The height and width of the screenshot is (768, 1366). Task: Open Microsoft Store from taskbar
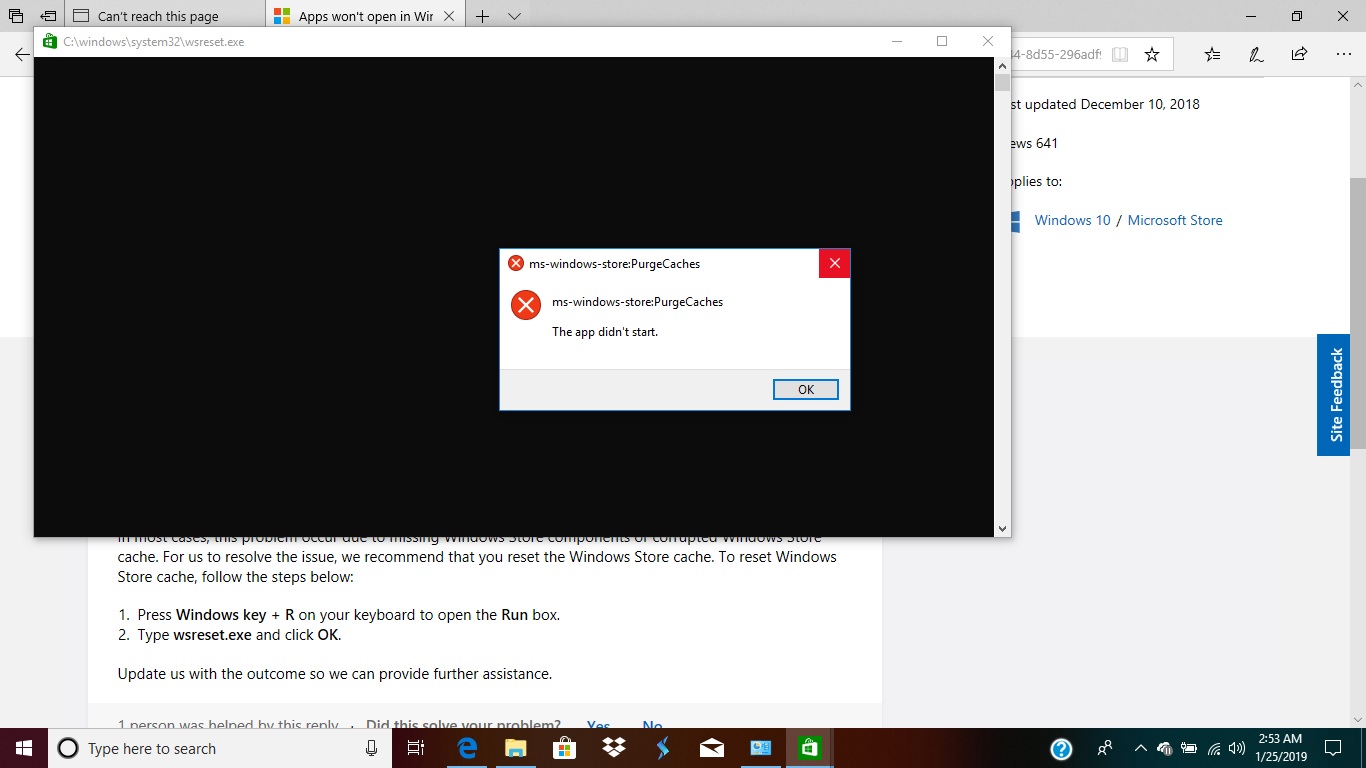[x=565, y=748]
